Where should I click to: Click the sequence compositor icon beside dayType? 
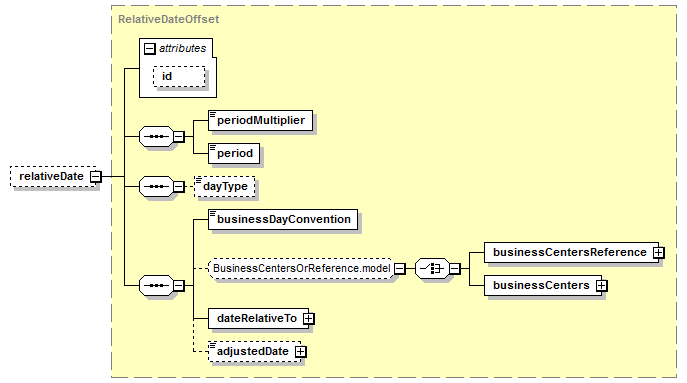point(156,186)
